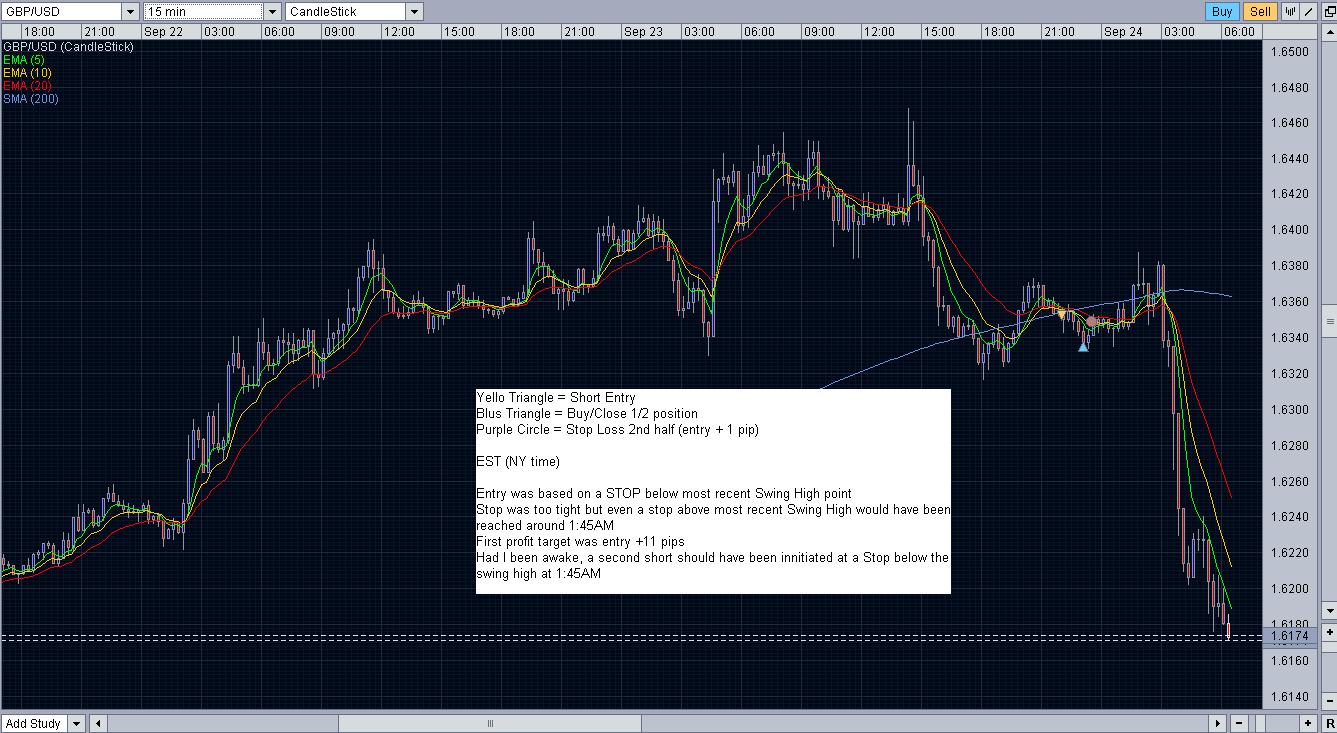Screen dimensions: 1337x733
Task: Click the horizontal zoom minus button
Action: [x=1239, y=723]
